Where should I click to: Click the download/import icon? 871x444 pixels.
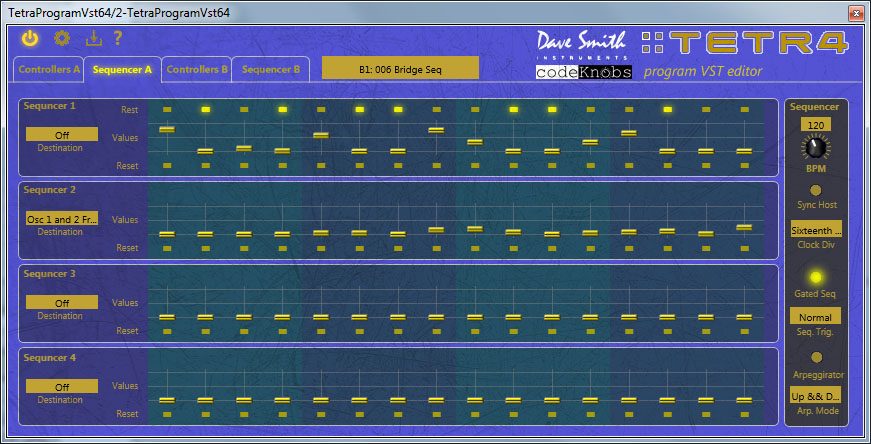pos(94,38)
